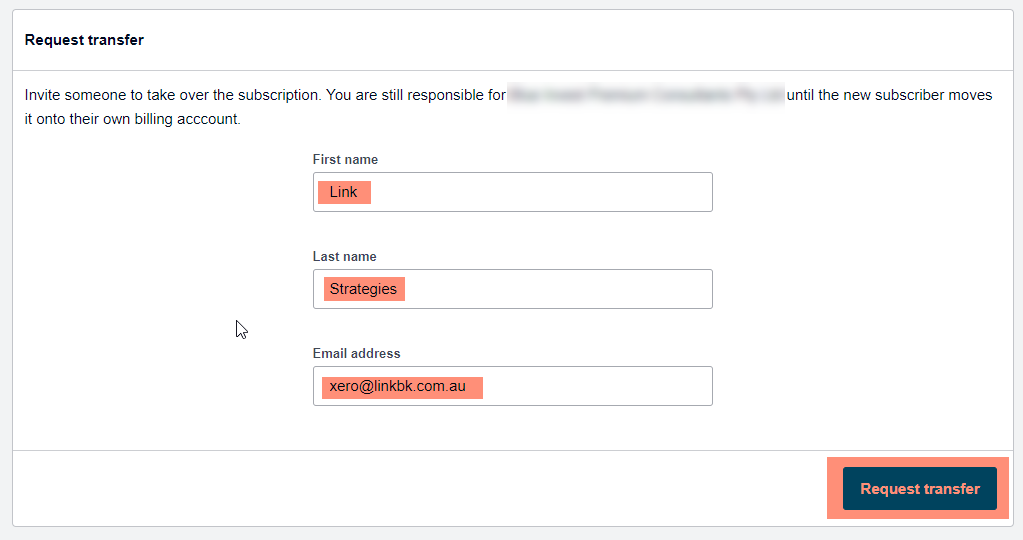Click the First name label

tap(345, 159)
